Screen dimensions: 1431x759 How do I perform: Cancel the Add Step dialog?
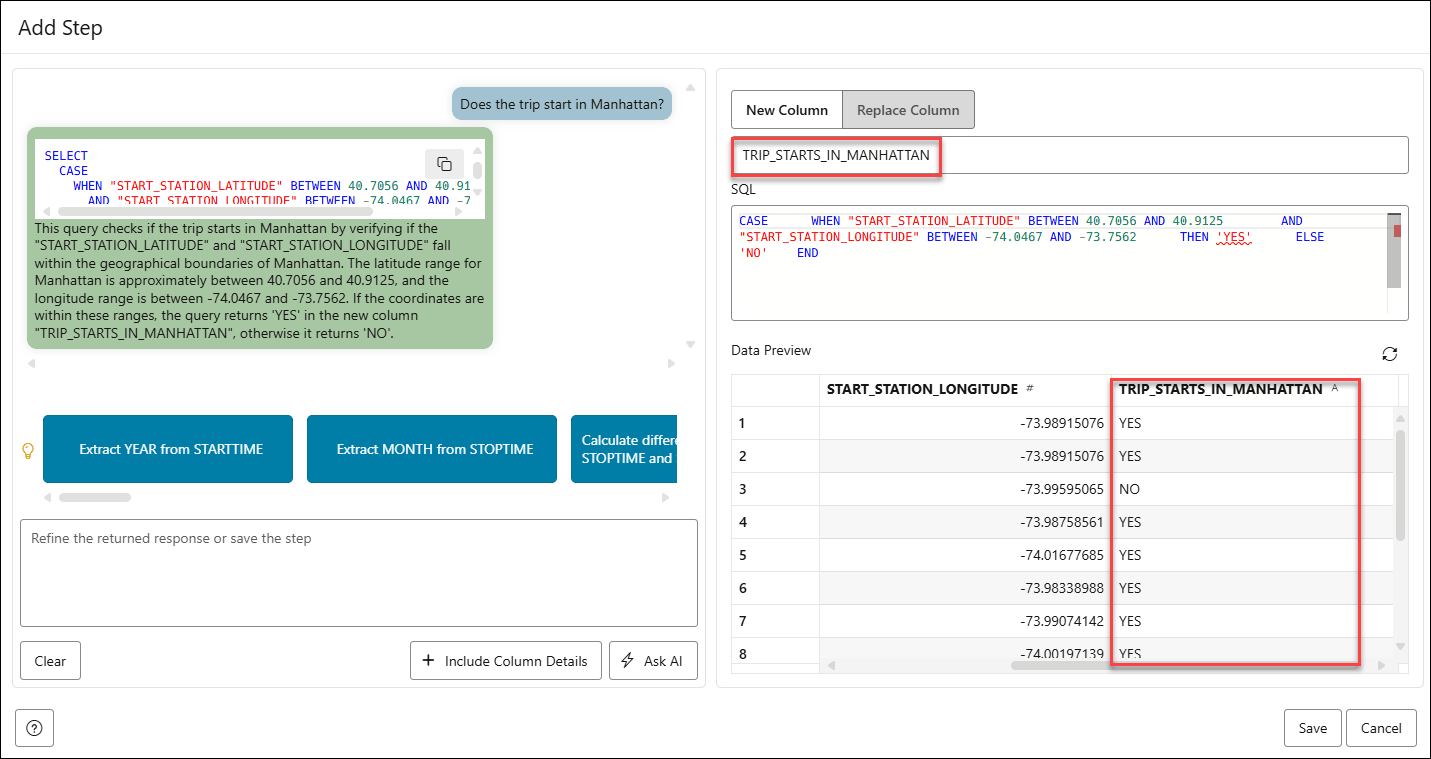tap(1381, 728)
